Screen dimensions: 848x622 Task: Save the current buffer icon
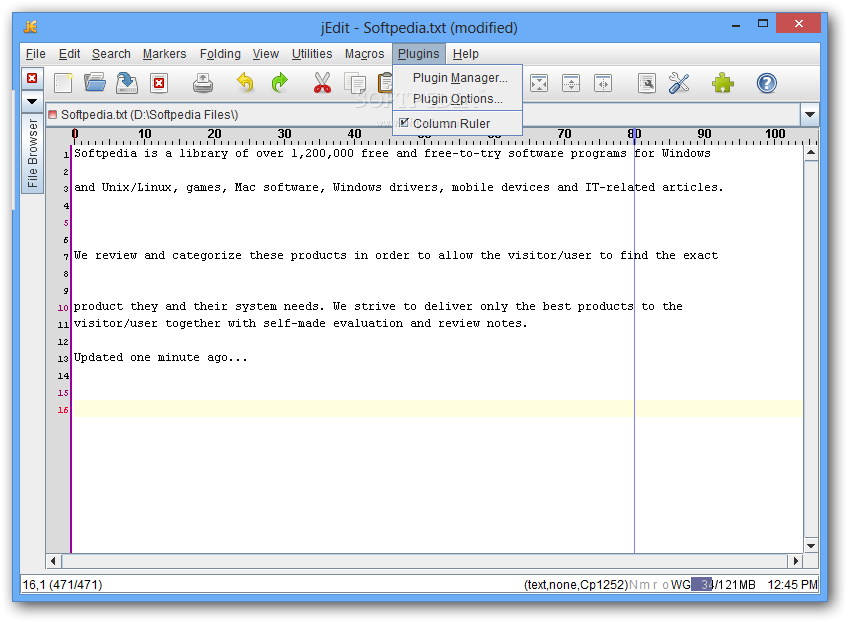point(127,83)
